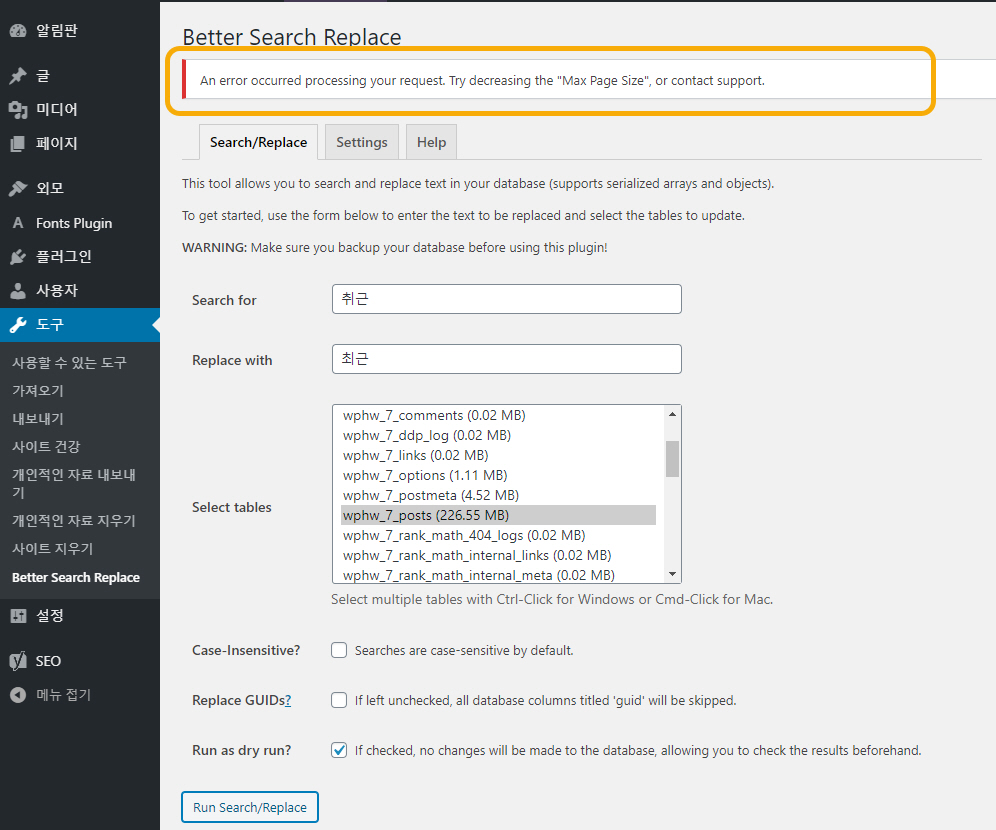Screen dimensions: 996x830
Task: Select wphw_7_options table
Action: 498,475
